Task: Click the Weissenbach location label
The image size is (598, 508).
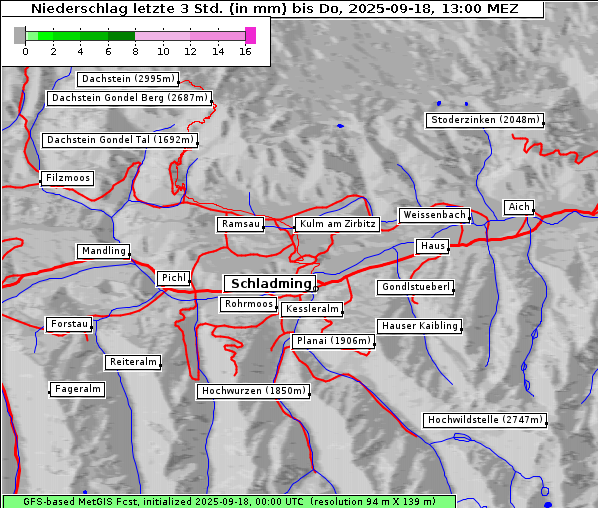Action: (x=434, y=215)
